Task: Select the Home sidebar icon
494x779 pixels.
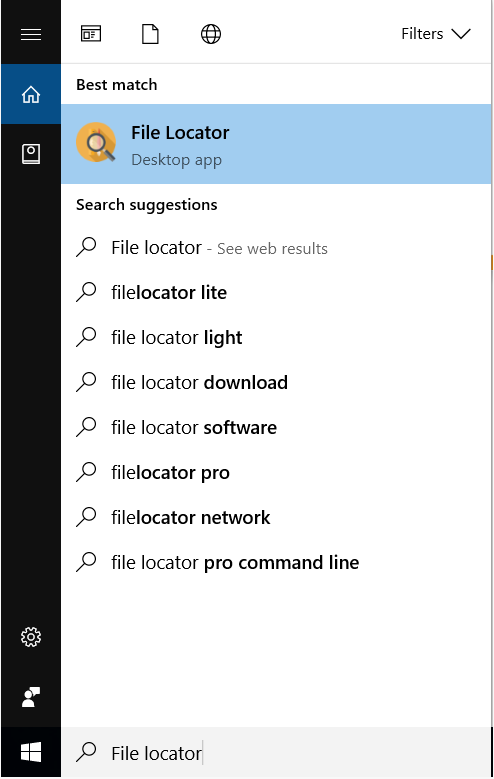Action: coord(31,94)
